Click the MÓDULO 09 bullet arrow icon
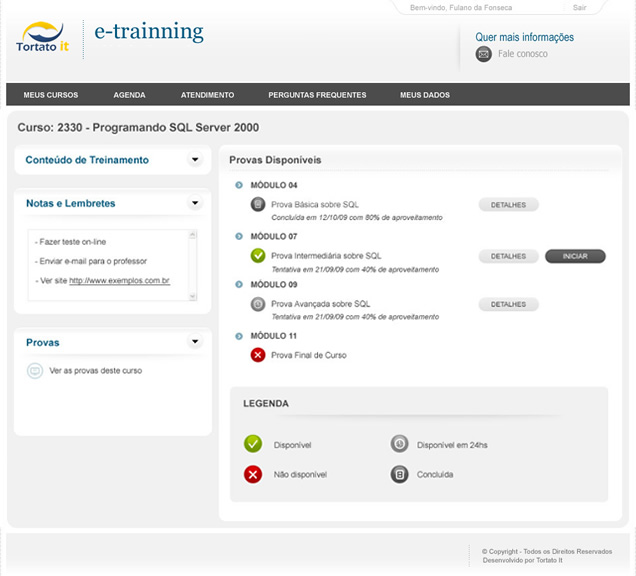This screenshot has width=636, height=576. (239, 285)
